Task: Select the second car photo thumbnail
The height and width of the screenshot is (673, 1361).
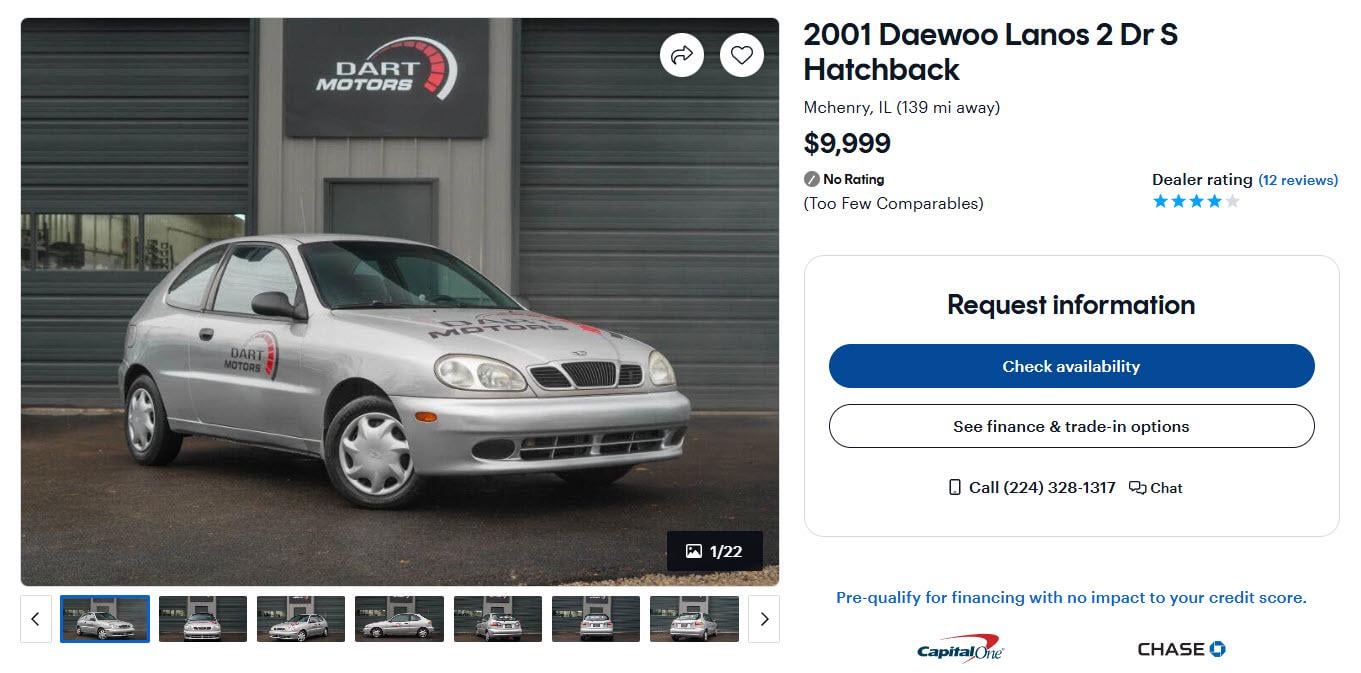Action: (203, 619)
